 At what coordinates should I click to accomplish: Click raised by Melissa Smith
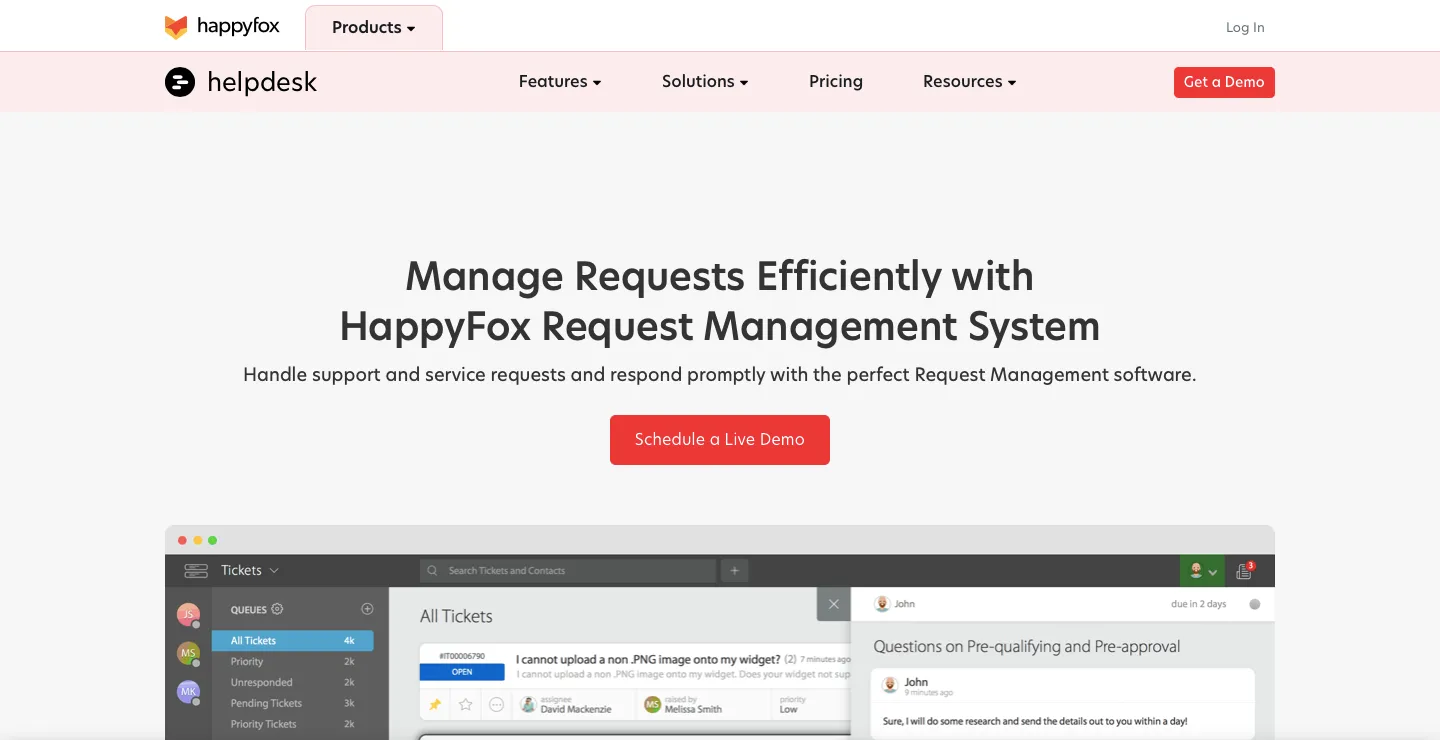pos(694,709)
